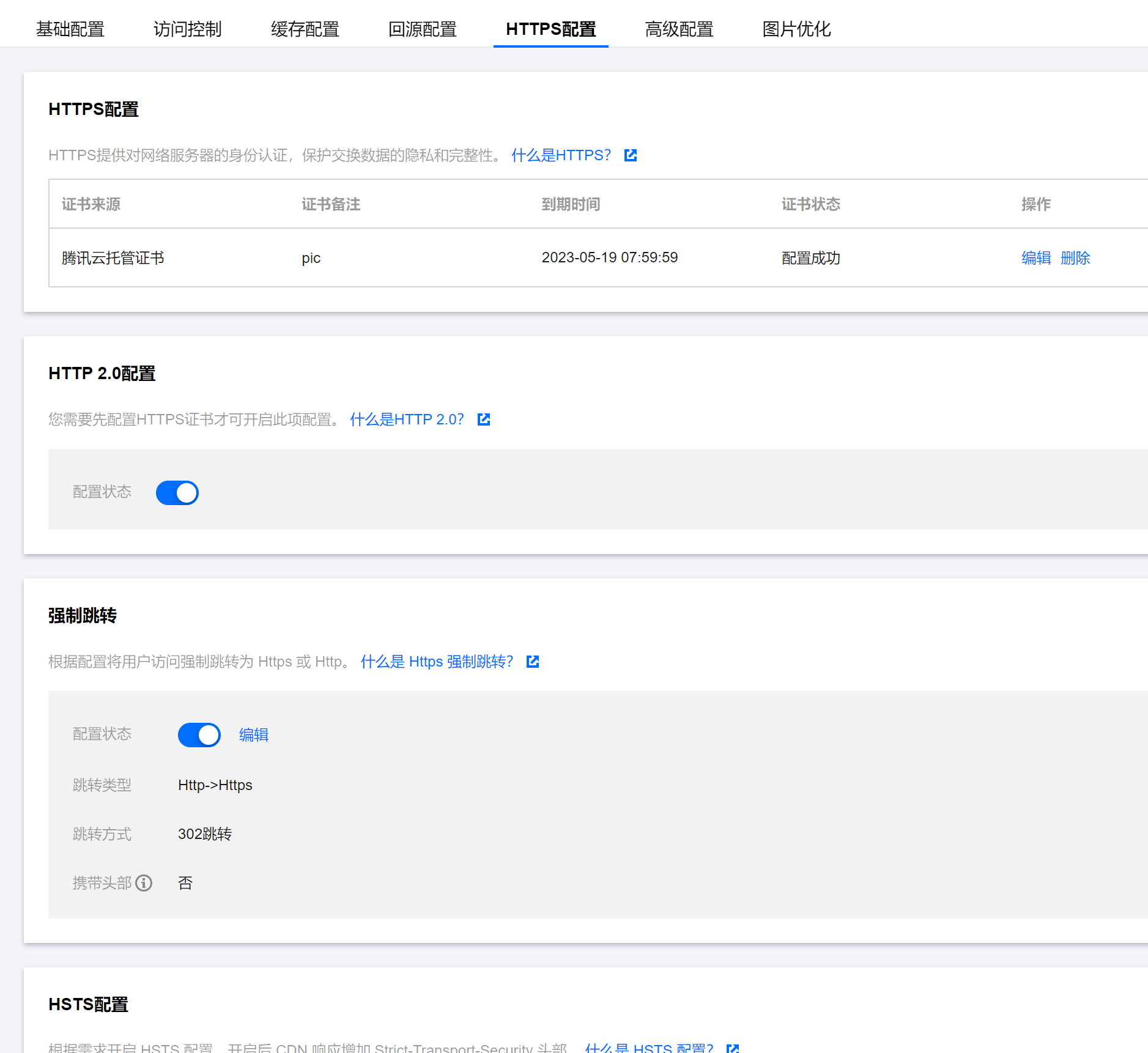Click the 证书备注 column header
This screenshot has width=1148, height=1053.
331,204
